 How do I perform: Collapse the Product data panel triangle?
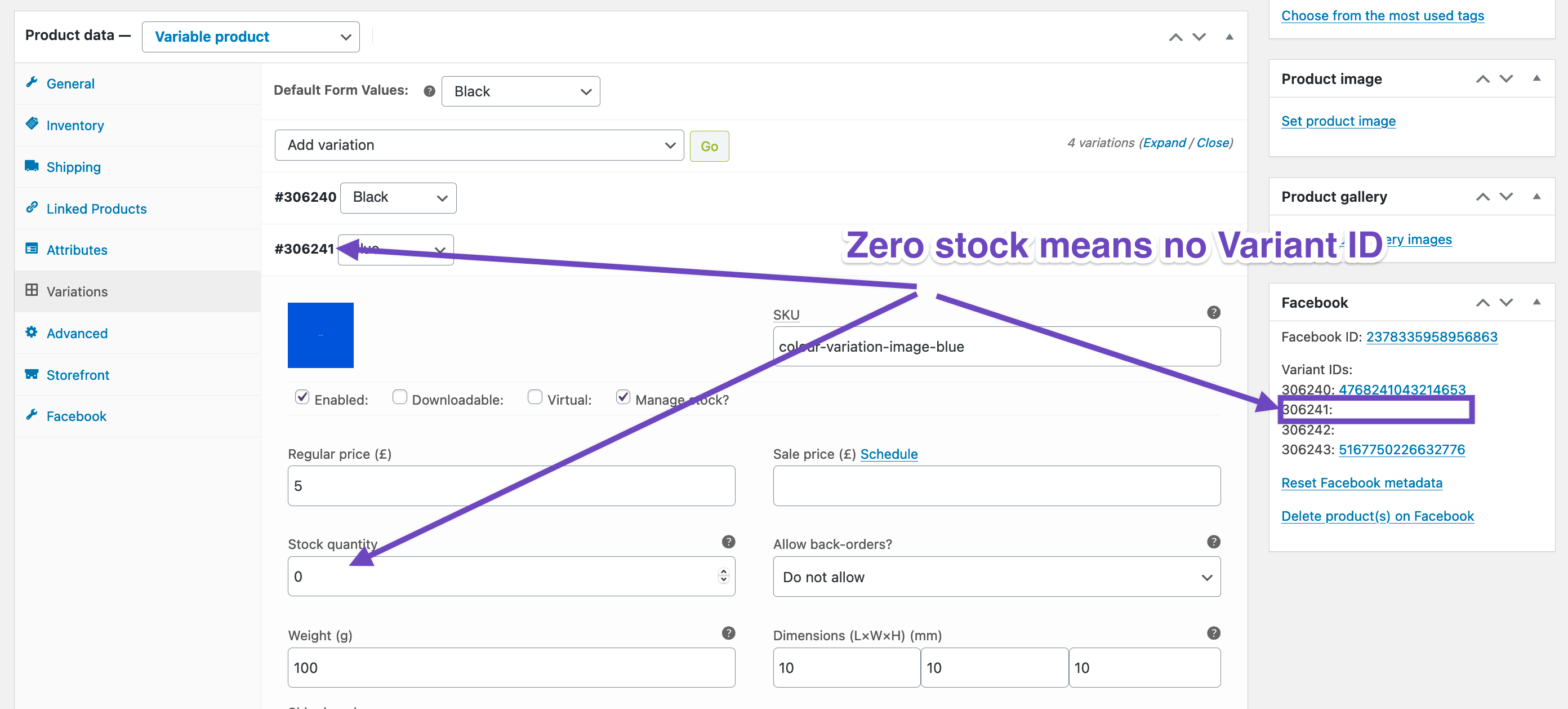[x=1229, y=37]
